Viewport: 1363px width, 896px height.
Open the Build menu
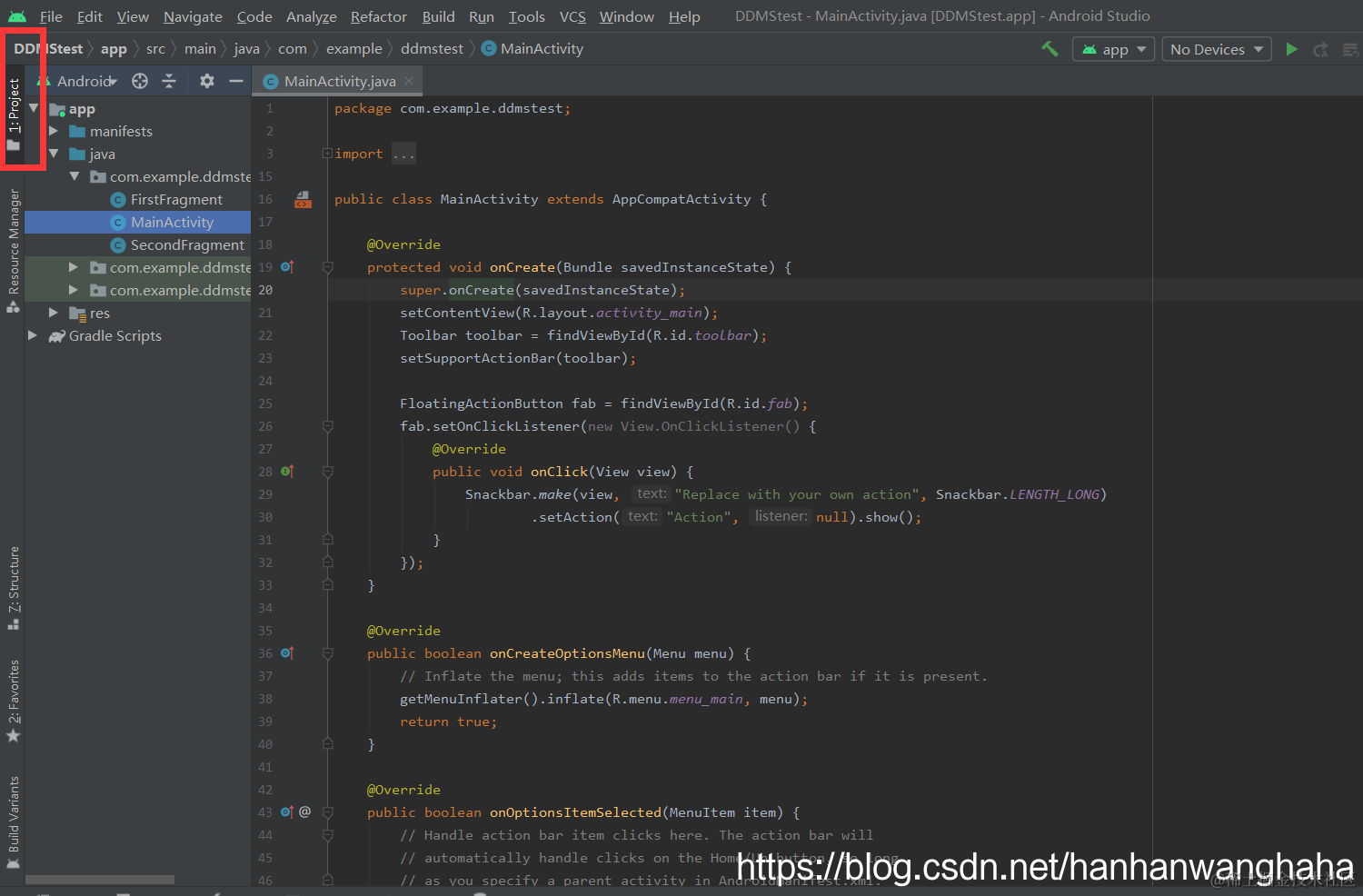tap(438, 16)
